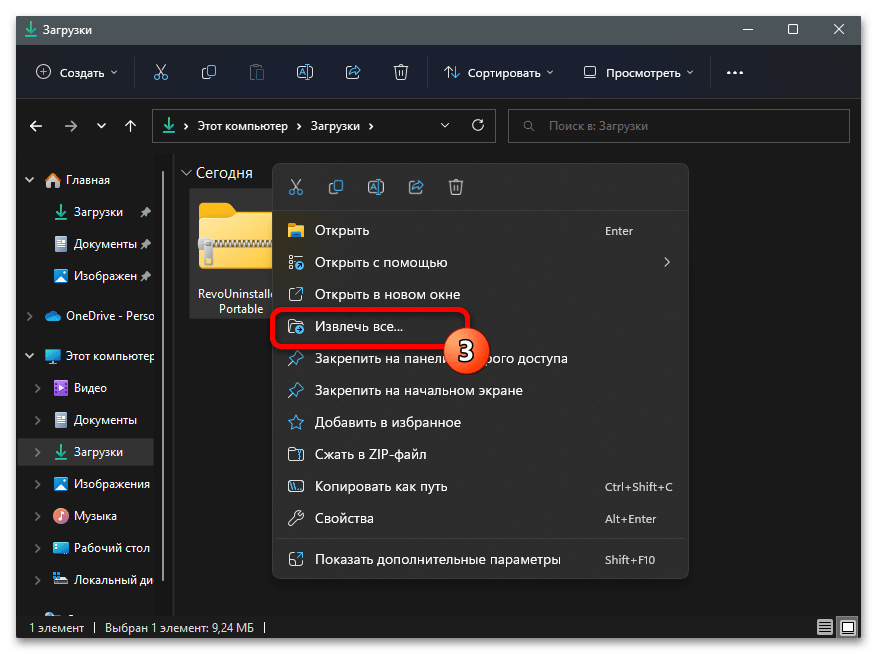Expand the OneDrive - Perso node

click(x=30, y=316)
